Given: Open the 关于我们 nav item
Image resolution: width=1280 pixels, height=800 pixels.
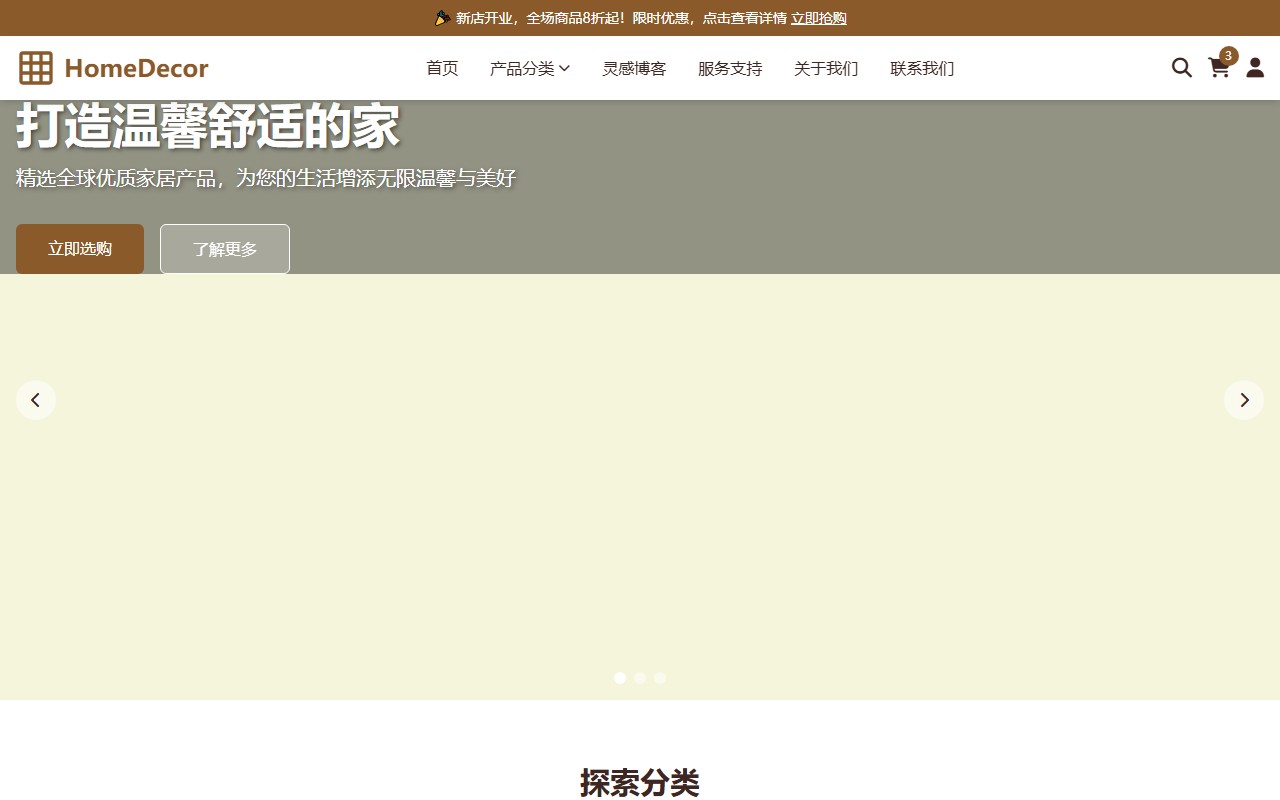Looking at the screenshot, I should (x=826, y=68).
